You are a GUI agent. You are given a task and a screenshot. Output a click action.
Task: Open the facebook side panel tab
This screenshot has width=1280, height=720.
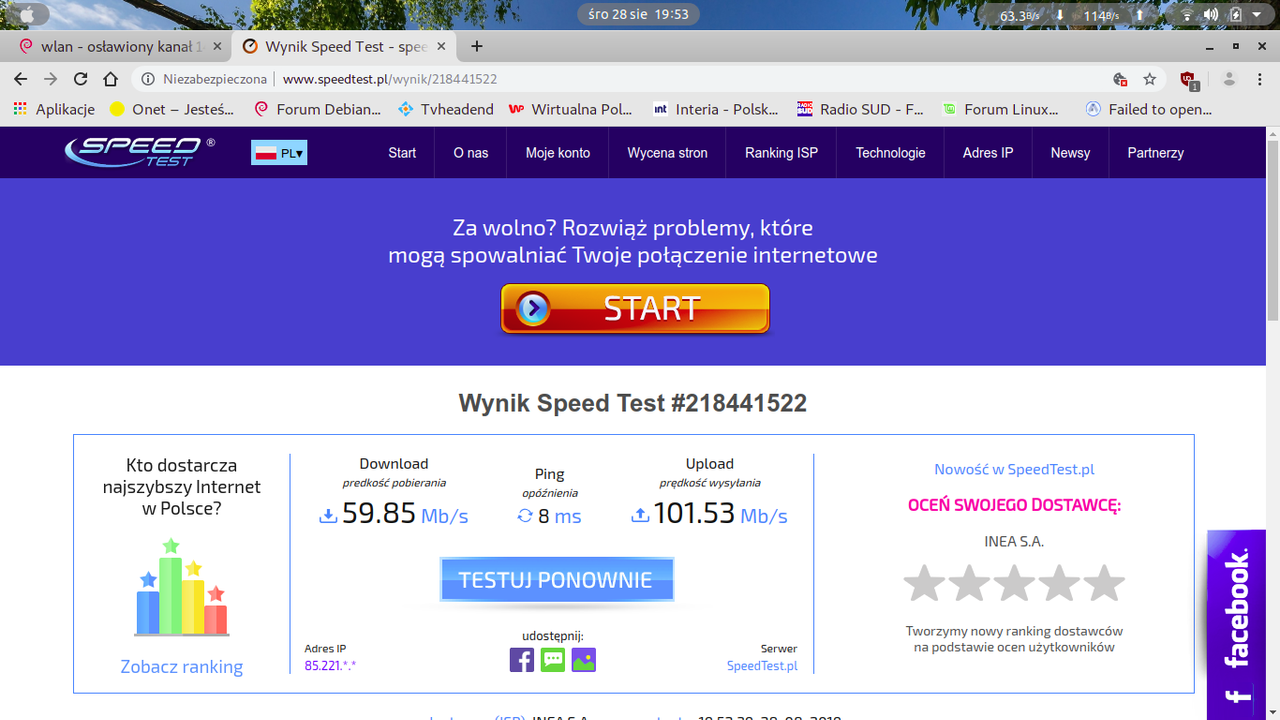pyautogui.click(x=1237, y=625)
